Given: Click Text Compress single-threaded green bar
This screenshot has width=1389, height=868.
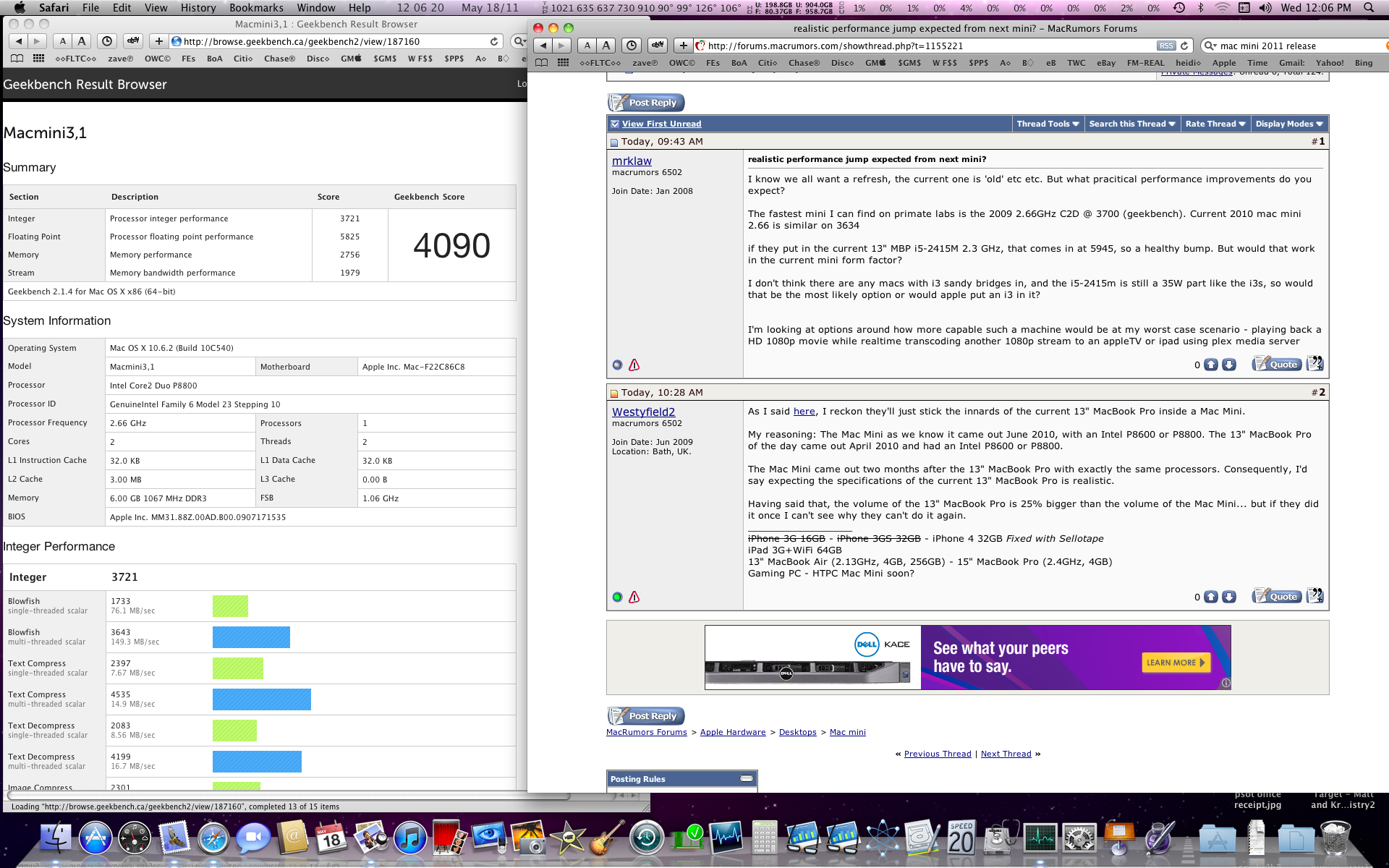Looking at the screenshot, I should (238, 668).
